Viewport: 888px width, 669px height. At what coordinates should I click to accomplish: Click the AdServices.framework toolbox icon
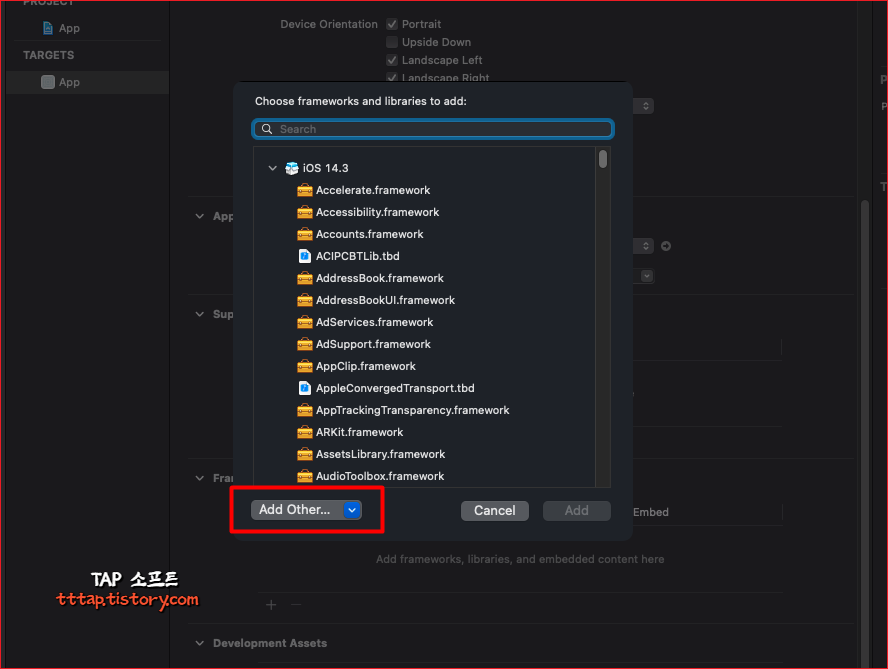click(x=305, y=322)
